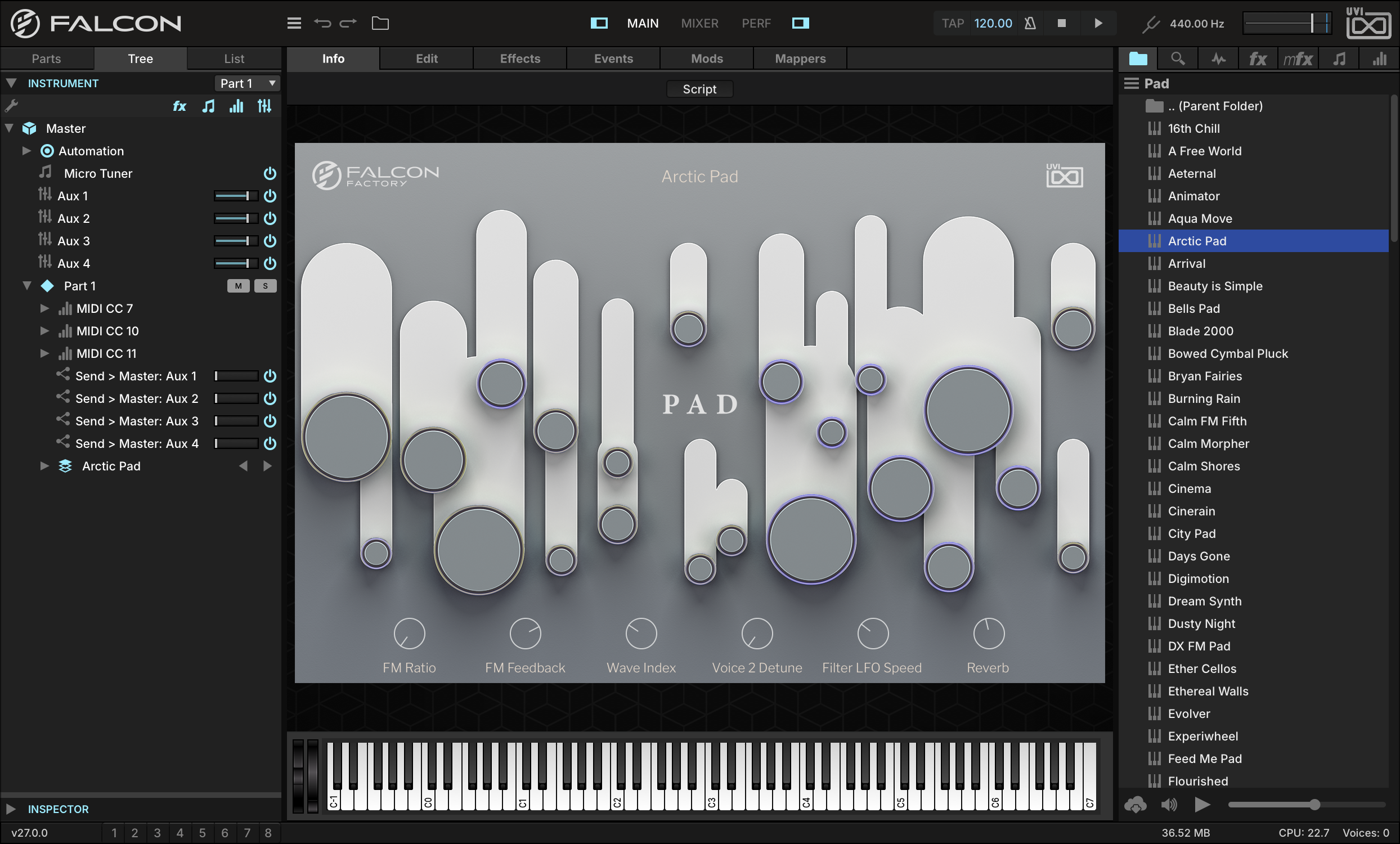
Task: Toggle Aux 3 power button
Action: [270, 241]
